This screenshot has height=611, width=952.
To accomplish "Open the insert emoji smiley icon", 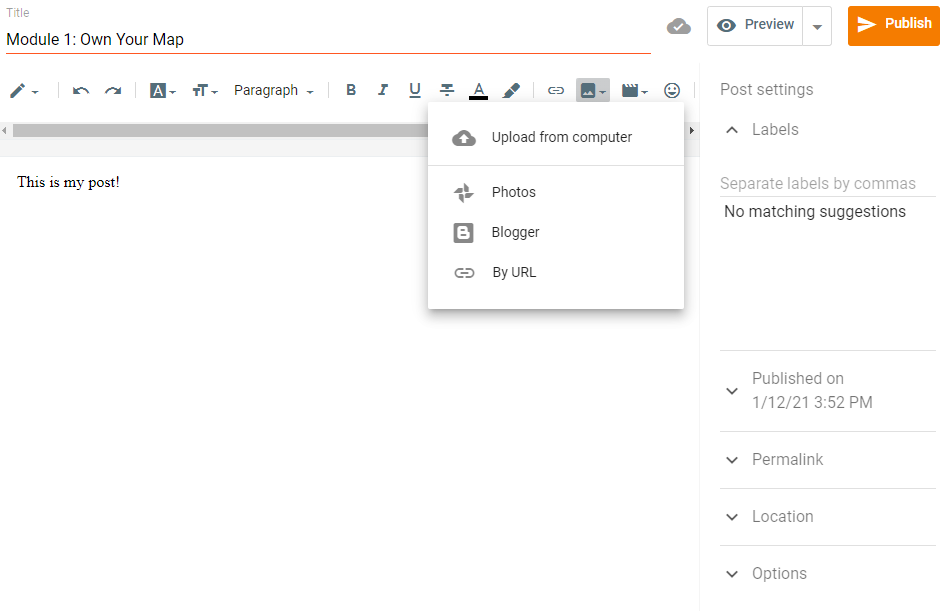I will [672, 91].
